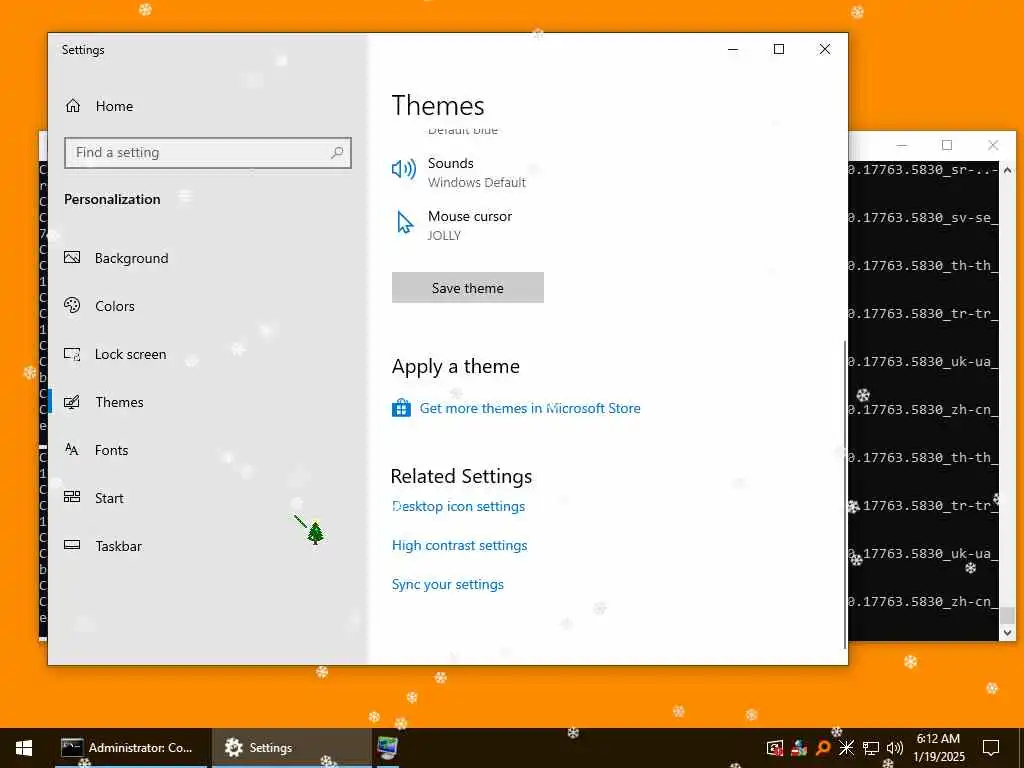Click the Start tiles icon in sidebar
1024x768 pixels.
click(x=72, y=497)
